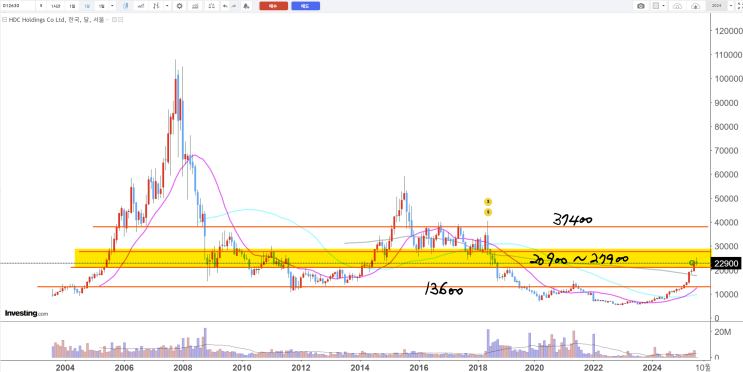Switch to the daily interval button
743x372 pixels.
tap(72, 6)
